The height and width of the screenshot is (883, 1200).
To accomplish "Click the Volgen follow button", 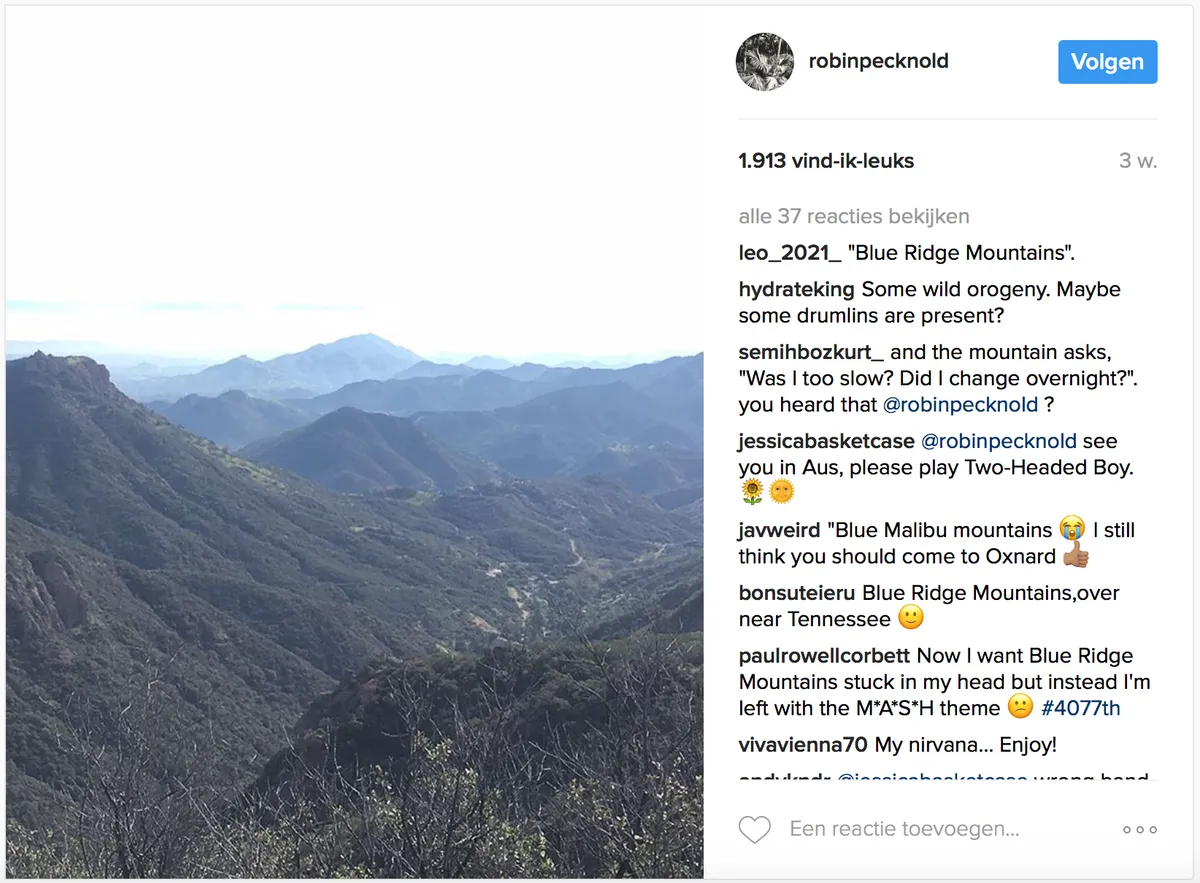I will [x=1107, y=62].
